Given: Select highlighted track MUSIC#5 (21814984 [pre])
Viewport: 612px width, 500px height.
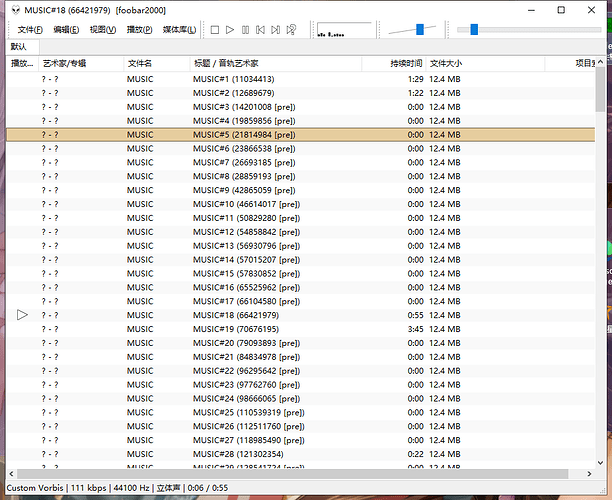Looking at the screenshot, I should [x=301, y=135].
